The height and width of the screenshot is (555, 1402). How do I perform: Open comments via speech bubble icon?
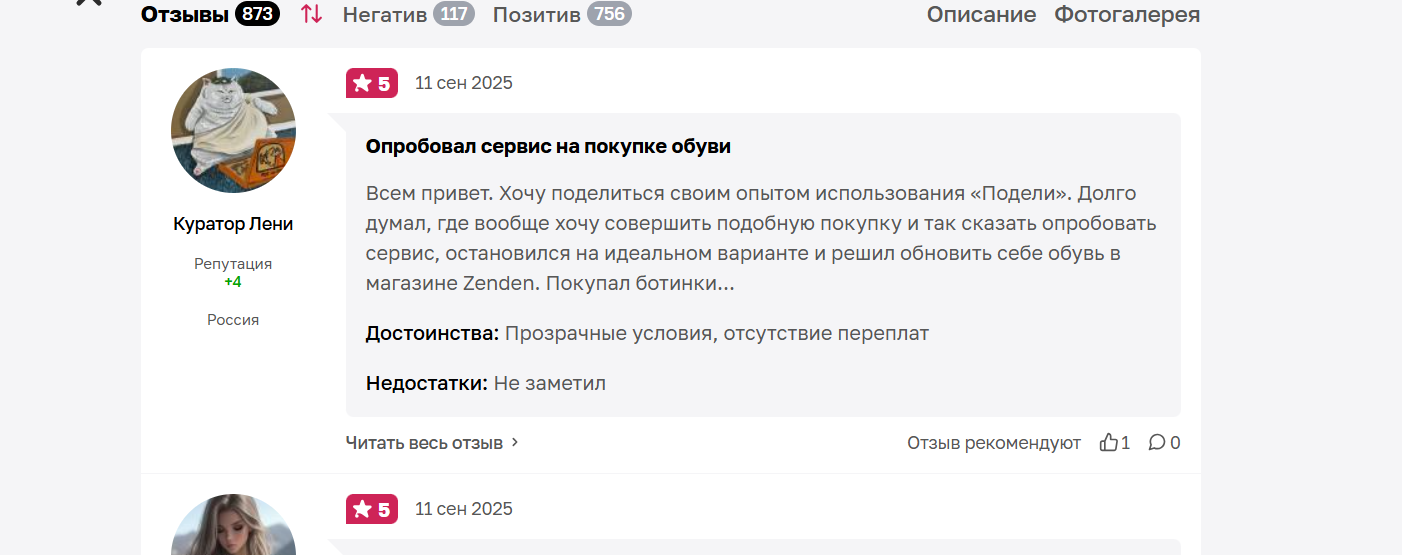pos(1157,442)
